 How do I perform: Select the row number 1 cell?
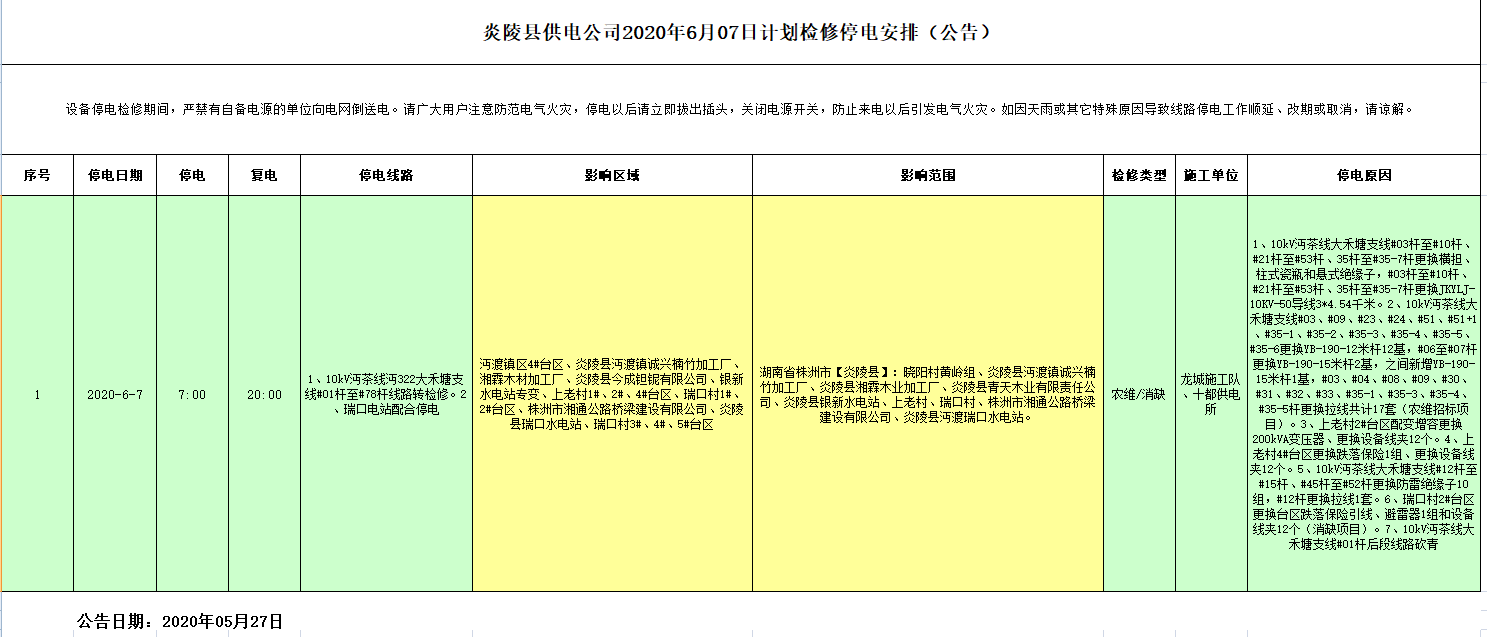pos(37,395)
